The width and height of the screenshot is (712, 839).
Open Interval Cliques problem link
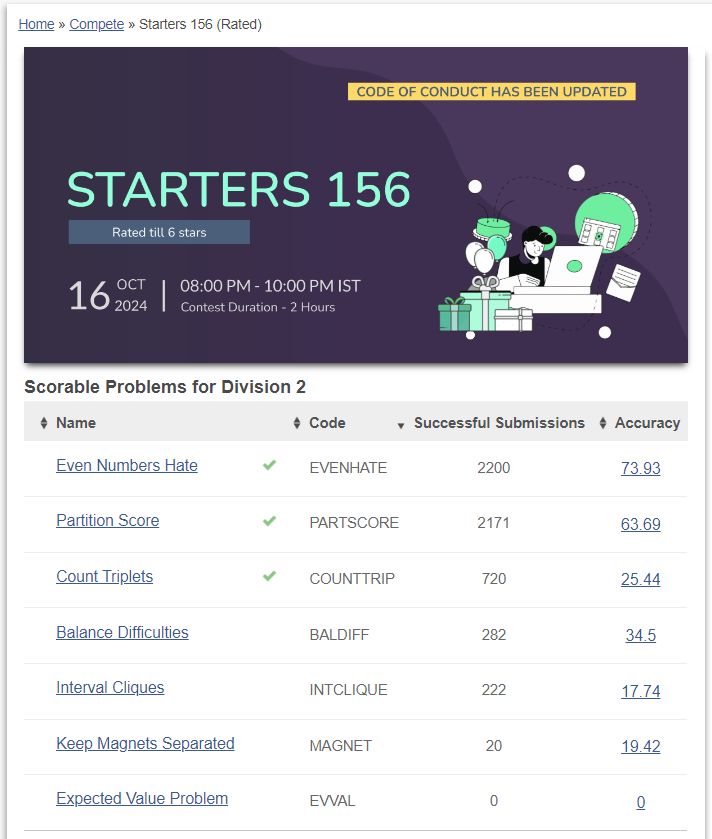(110, 688)
